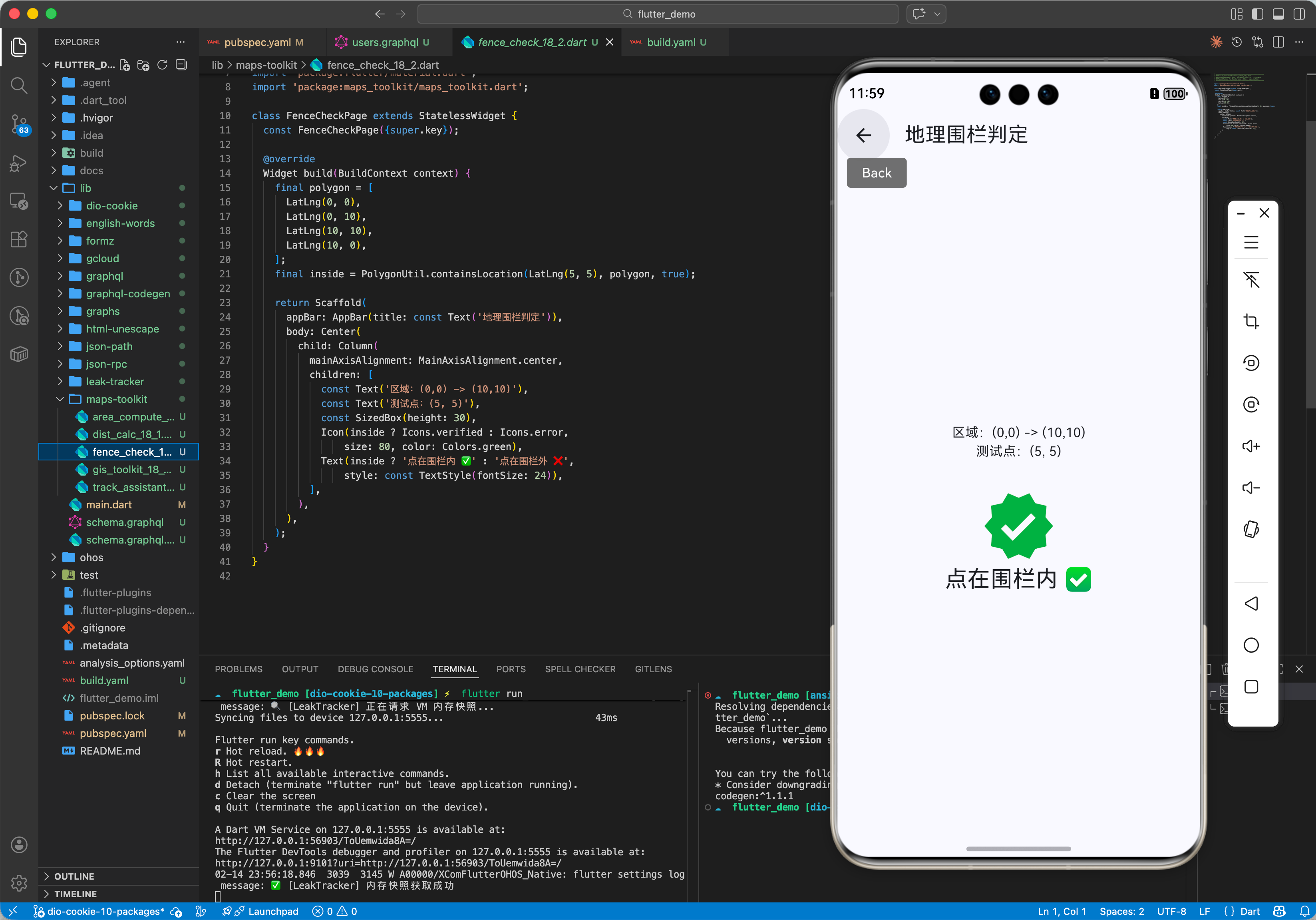Image resolution: width=1316 pixels, height=920 pixels.
Task: Open the pubspec.yaml editor tab
Action: click(x=257, y=42)
